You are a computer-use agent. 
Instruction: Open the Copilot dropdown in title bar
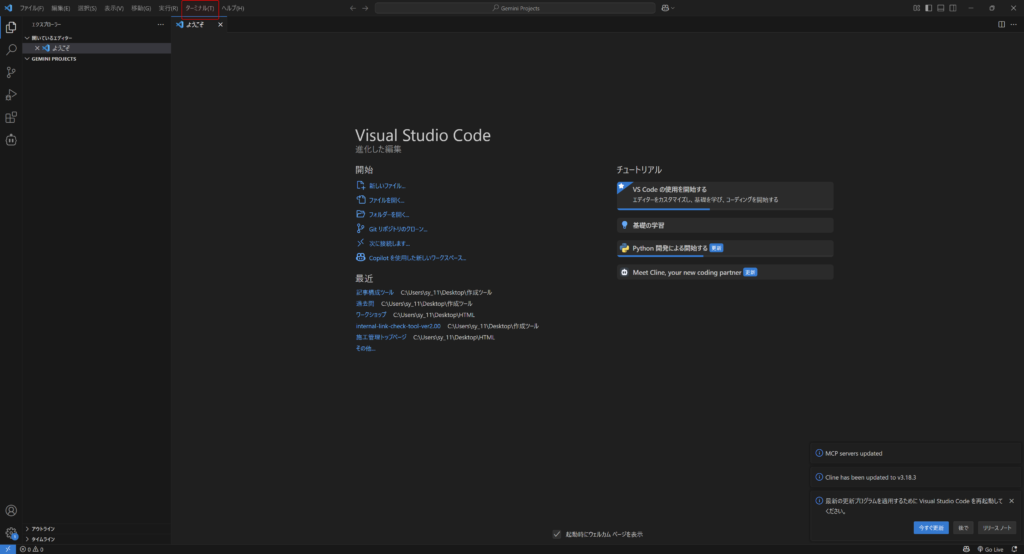point(667,8)
